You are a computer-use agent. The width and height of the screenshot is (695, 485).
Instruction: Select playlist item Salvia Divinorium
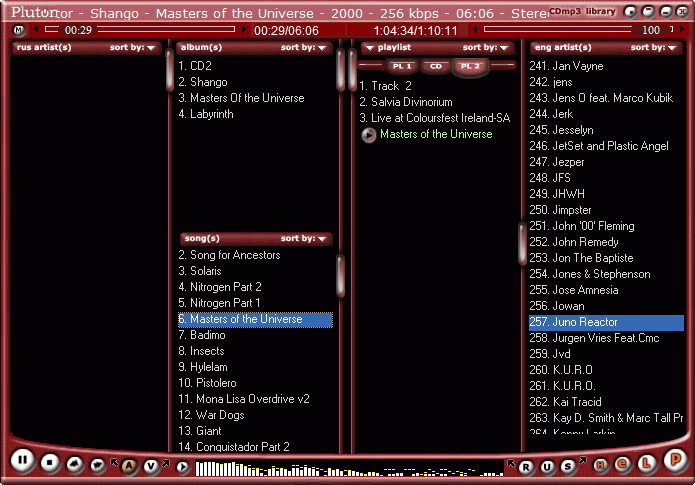click(406, 102)
